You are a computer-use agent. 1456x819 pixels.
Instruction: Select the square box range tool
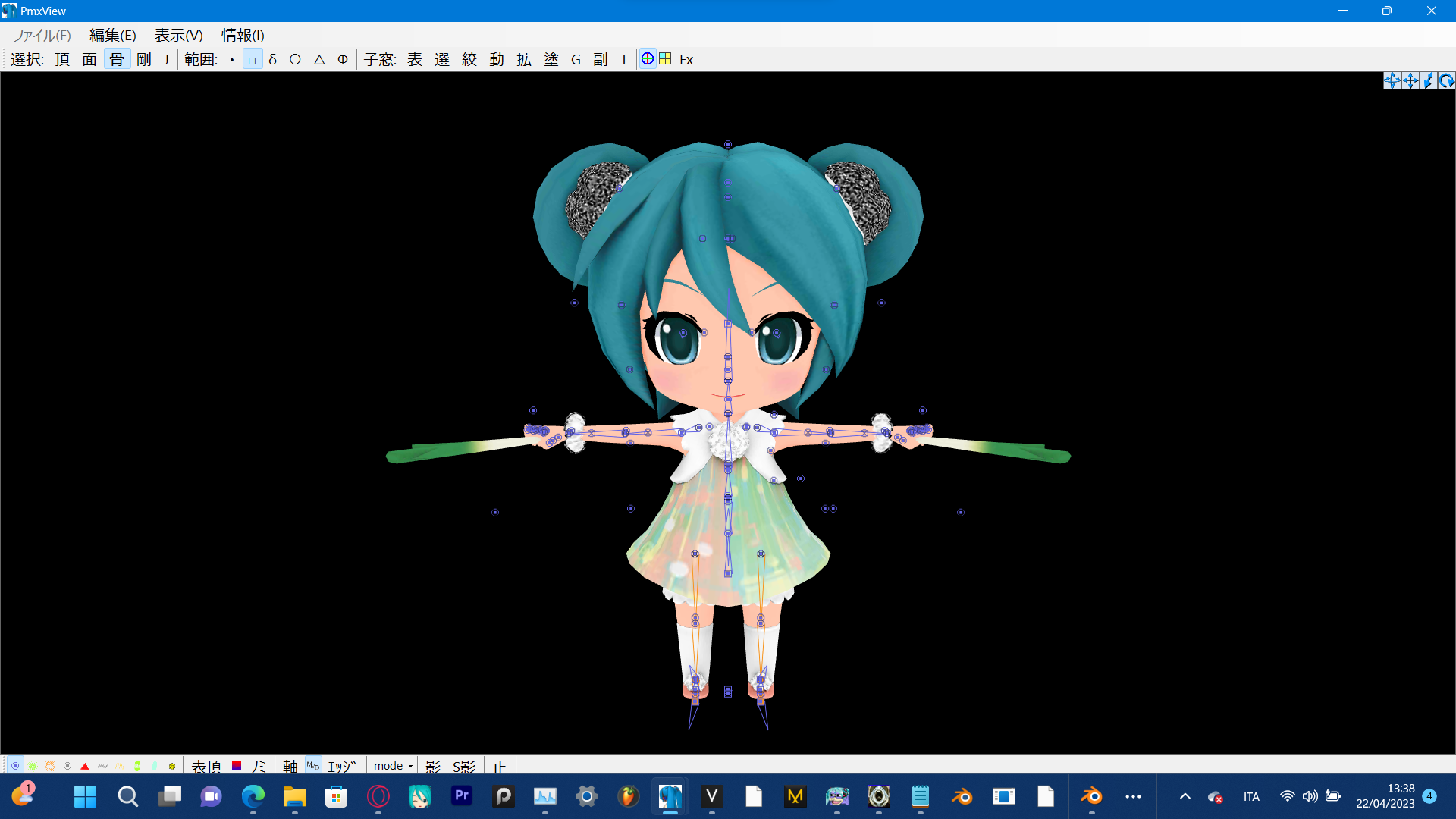tap(252, 59)
